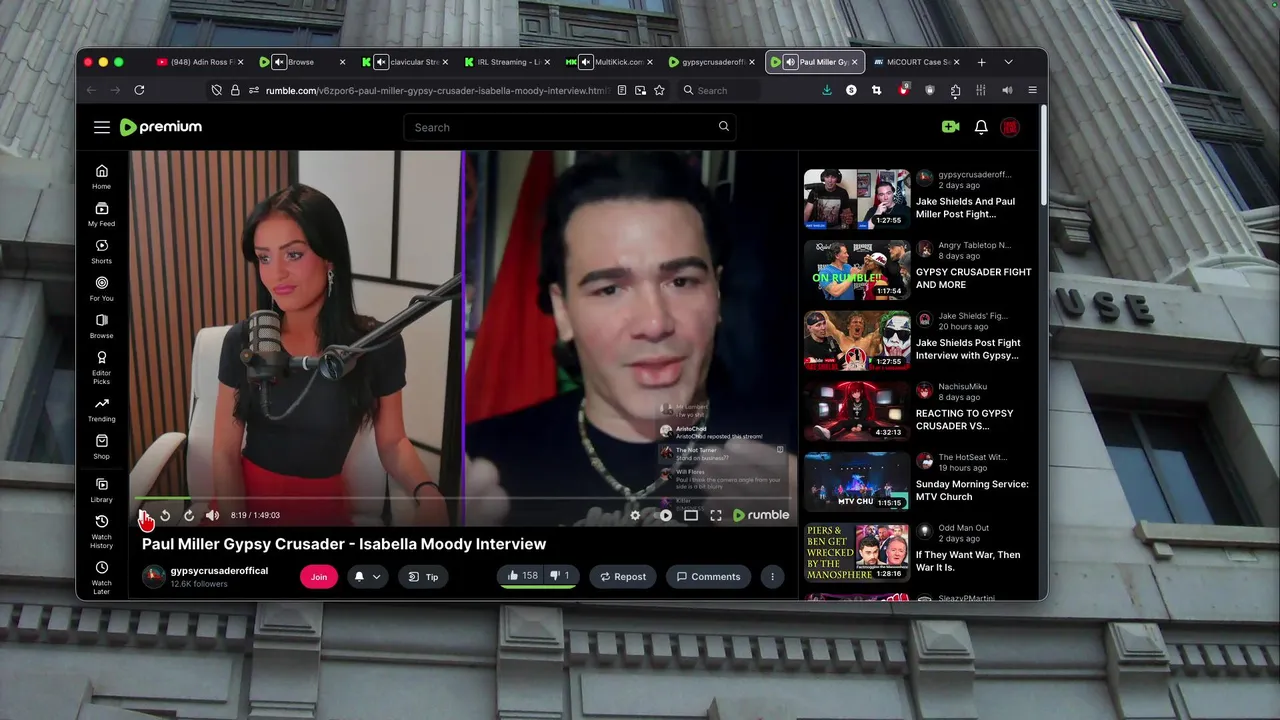Open the red user profile avatar
Viewport: 1280px width, 720px height.
(x=1010, y=127)
